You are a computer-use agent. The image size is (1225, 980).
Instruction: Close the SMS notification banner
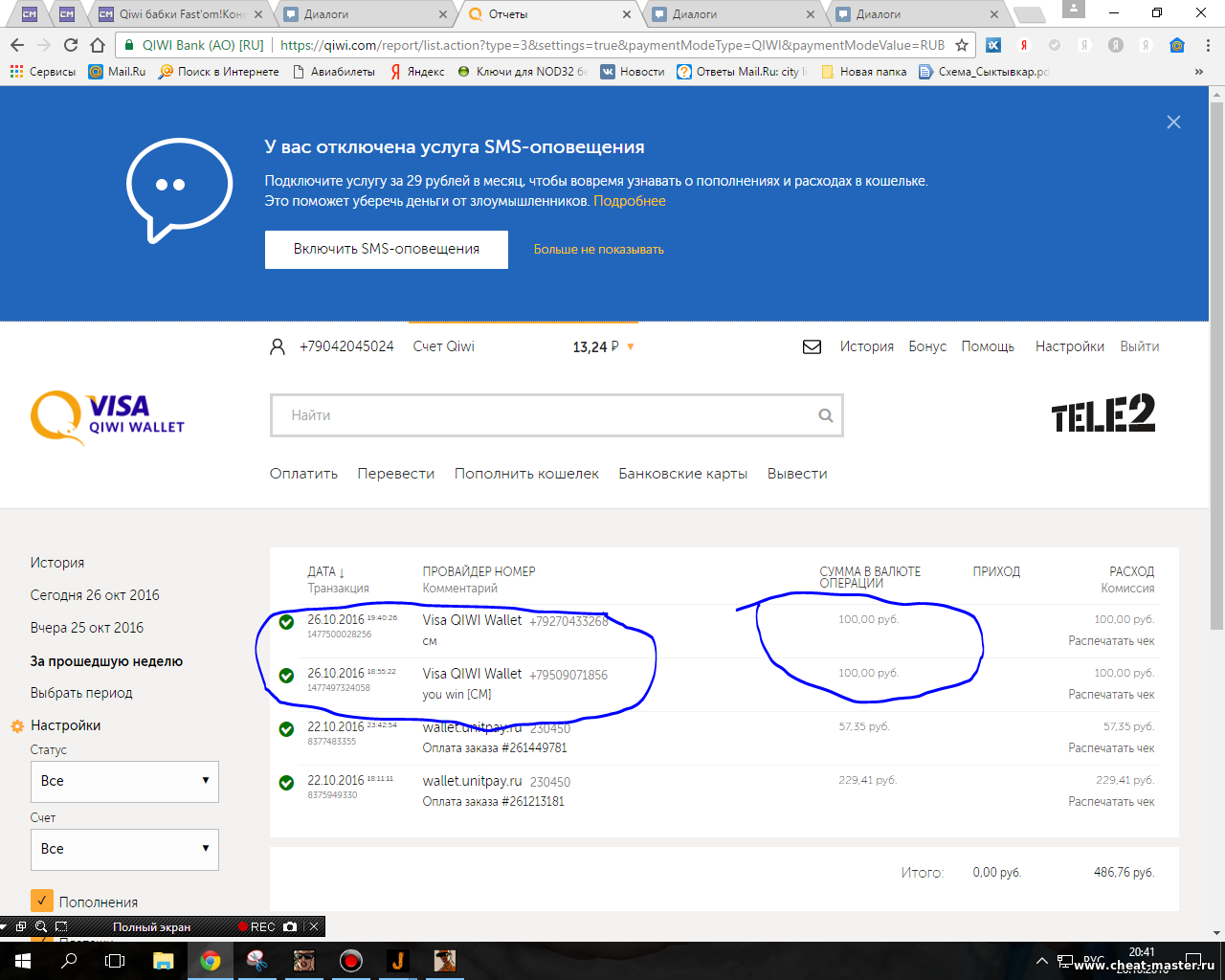[1173, 122]
